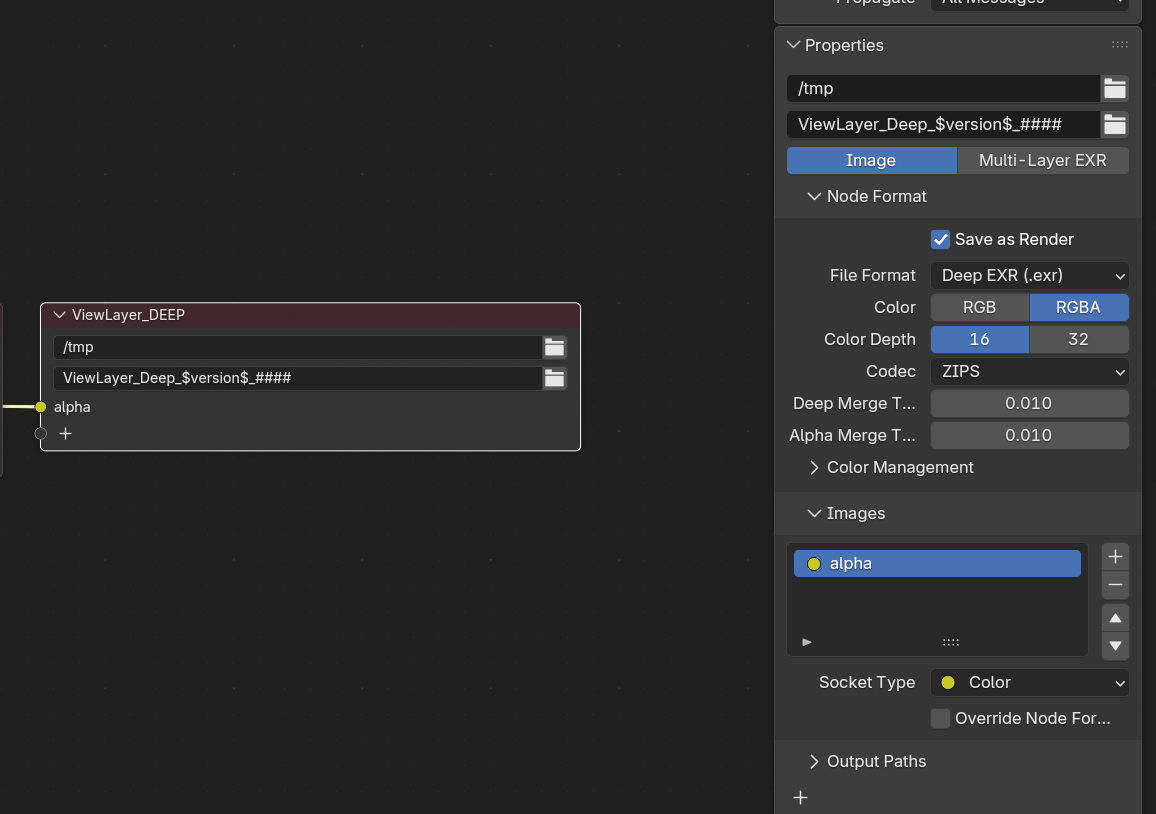Click filename field in ViewLayer_DEEP node
Screen dimensions: 1156x814
298,378
